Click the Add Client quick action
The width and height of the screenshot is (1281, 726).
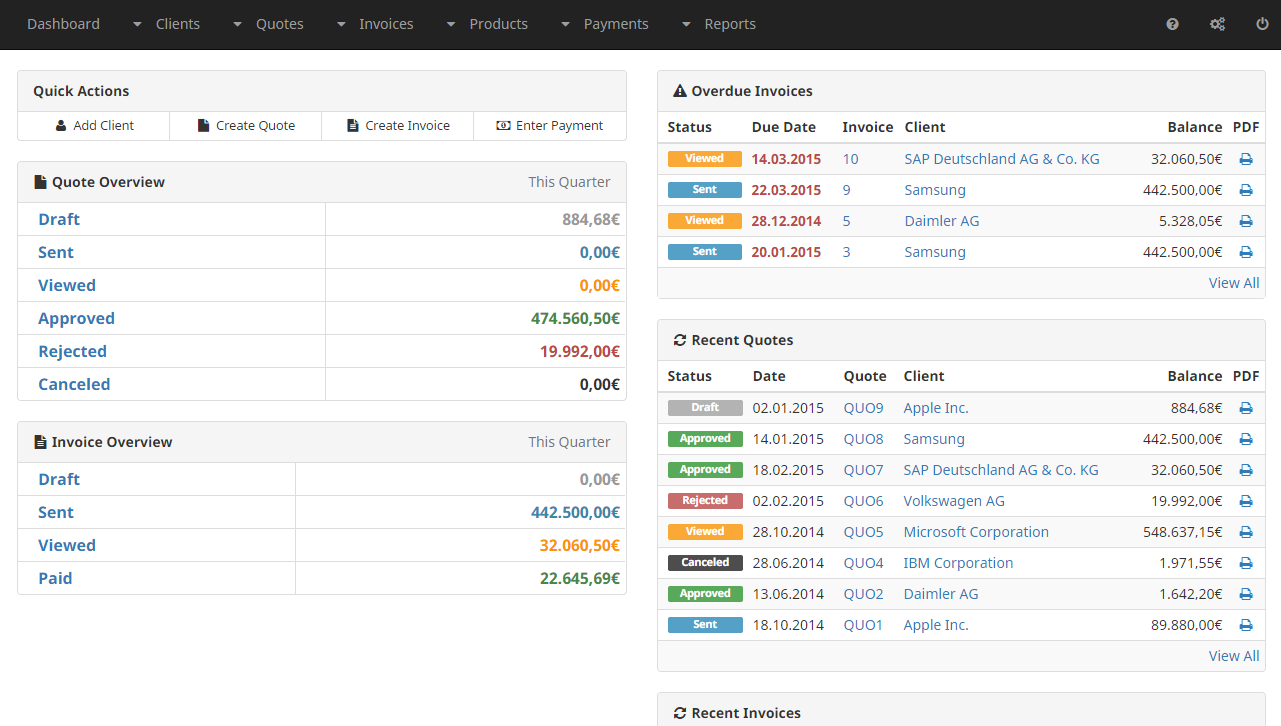[94, 126]
